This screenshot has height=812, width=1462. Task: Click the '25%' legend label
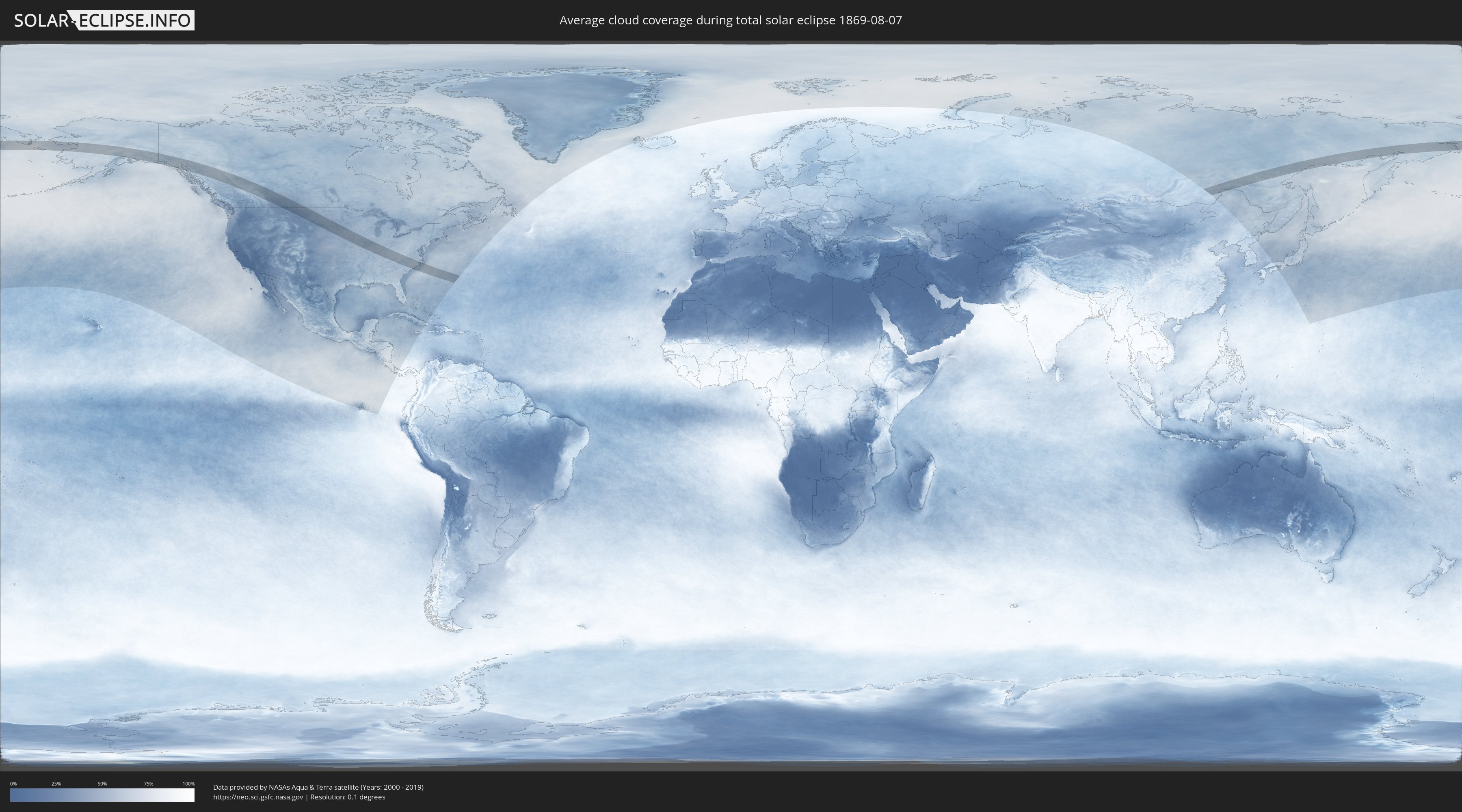[x=56, y=784]
